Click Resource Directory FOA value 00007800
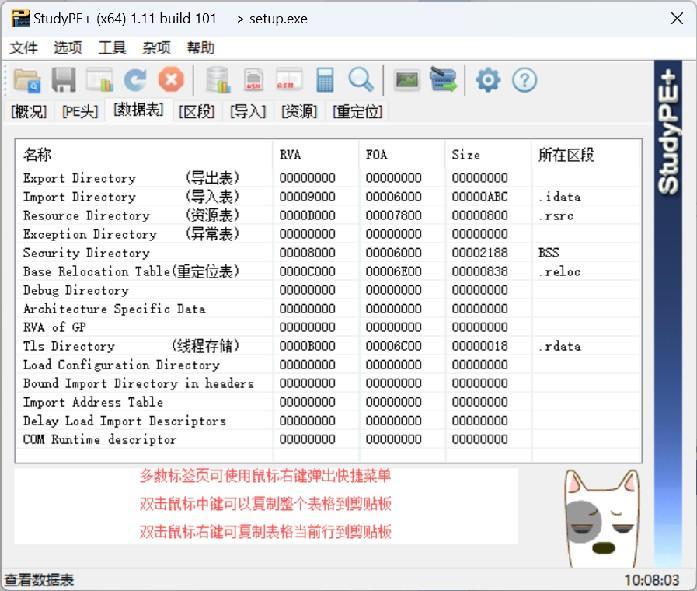Viewport: 697px width, 591px height. 393,216
